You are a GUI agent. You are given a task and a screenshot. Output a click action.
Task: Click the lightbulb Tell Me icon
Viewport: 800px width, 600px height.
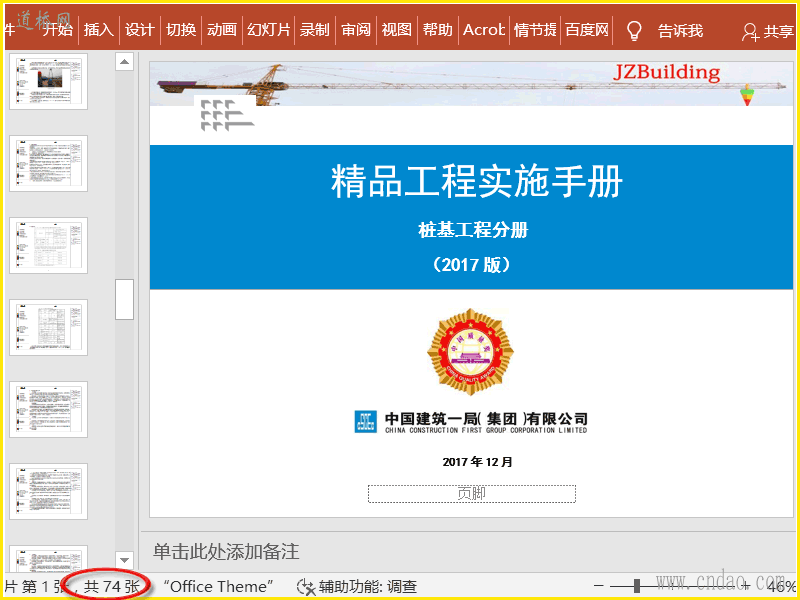tap(634, 31)
